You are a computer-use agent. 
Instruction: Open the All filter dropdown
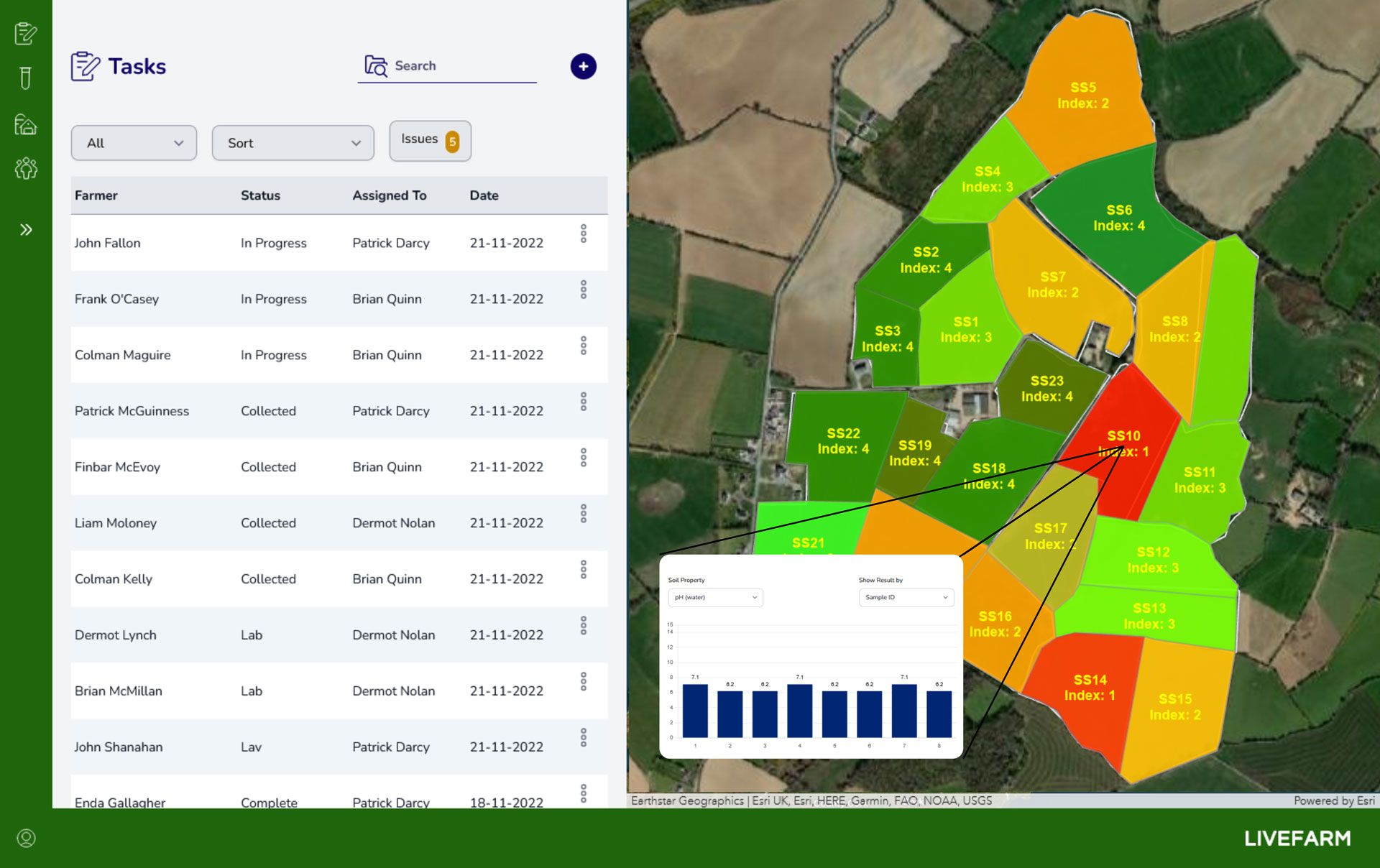tap(134, 143)
